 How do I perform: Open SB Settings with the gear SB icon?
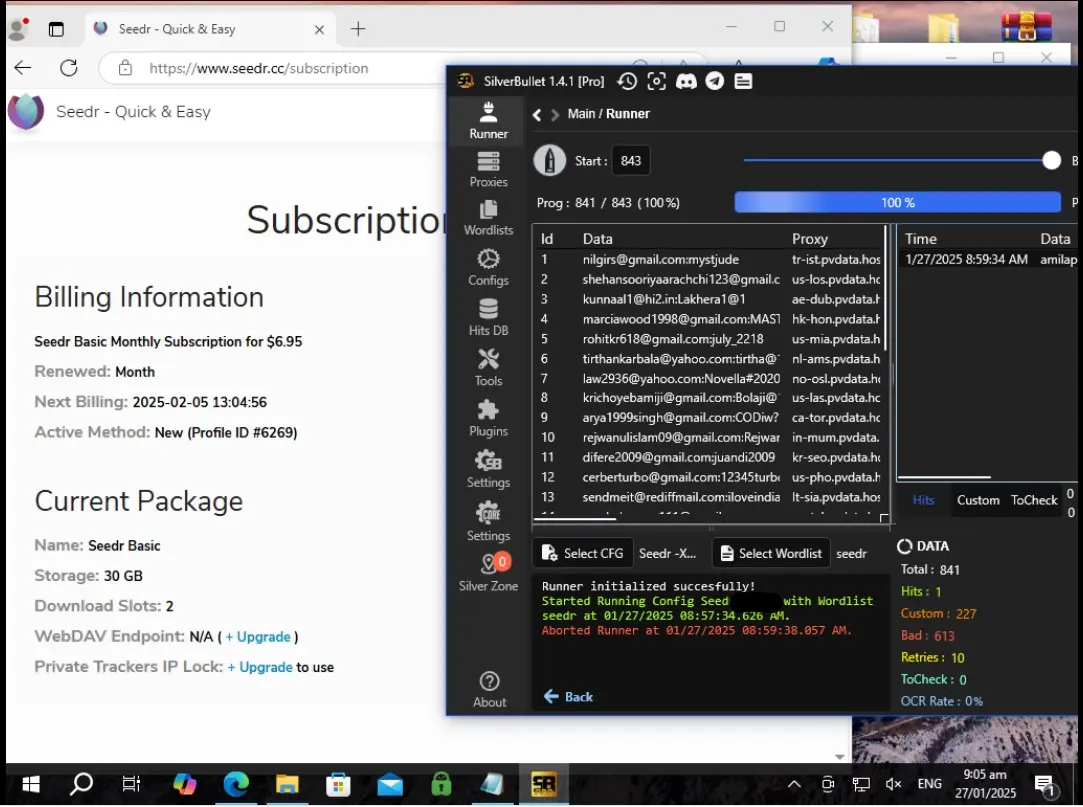[488, 469]
